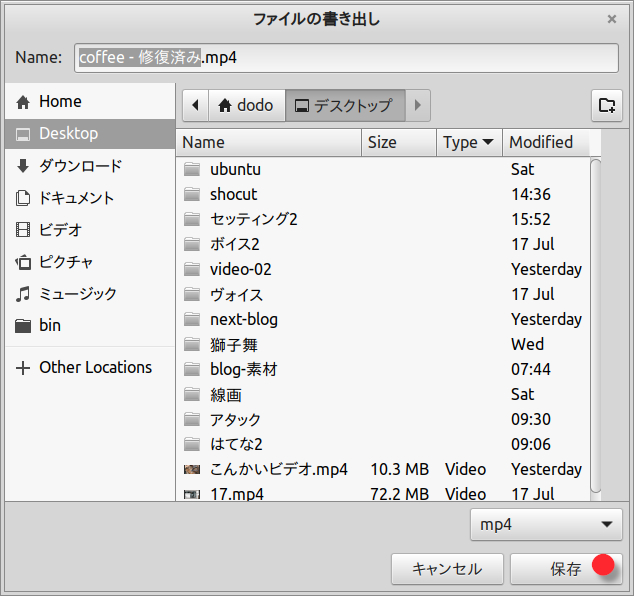Screen dimensions: 634x596
Task: Click the 保存 save button
Action: 566,569
